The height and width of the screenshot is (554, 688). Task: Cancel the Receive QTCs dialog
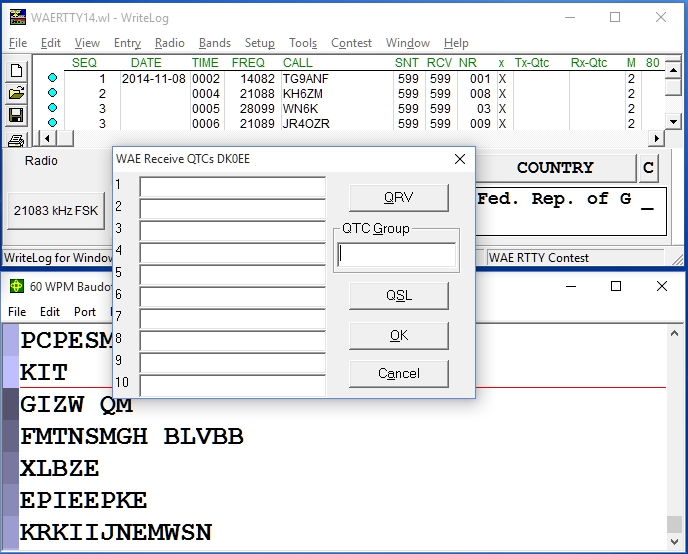(x=399, y=374)
